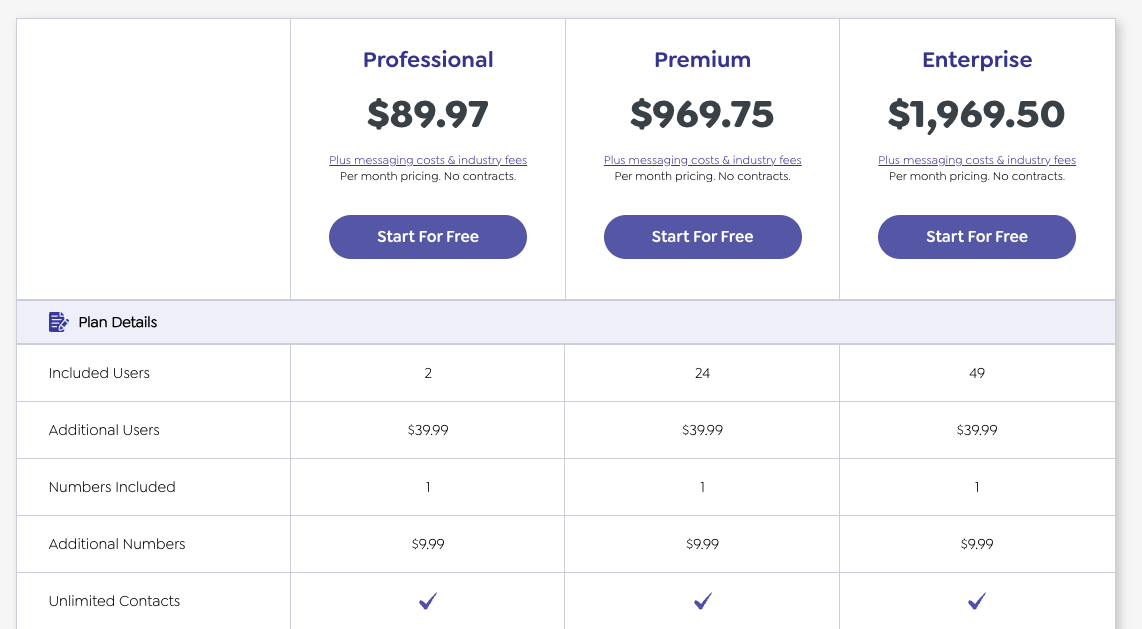Click the $1,969.50 Enterprise price
Screen dimensions: 1142x629
[976, 113]
